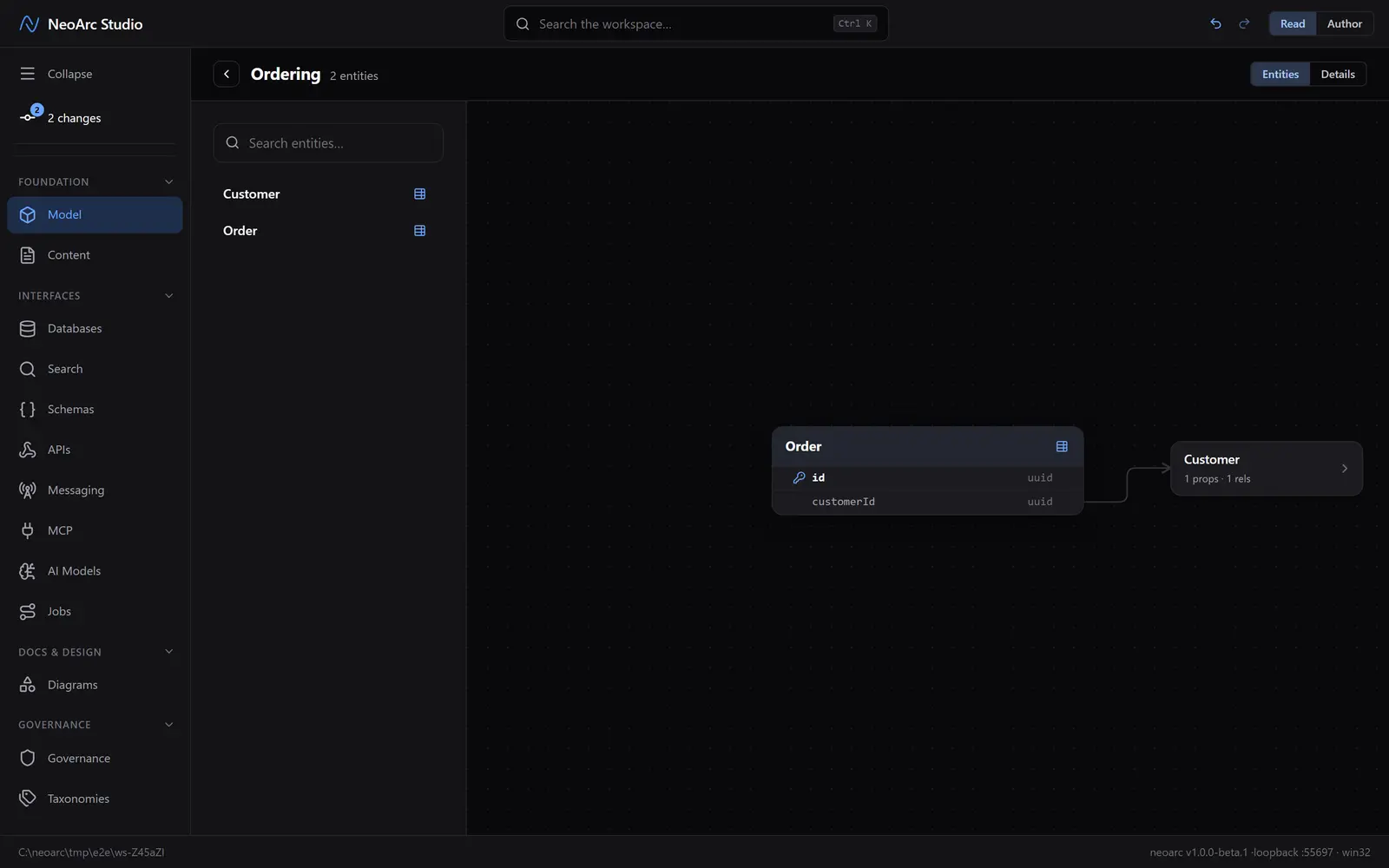
Task: Select Customer in the entity list
Action: coord(328,194)
